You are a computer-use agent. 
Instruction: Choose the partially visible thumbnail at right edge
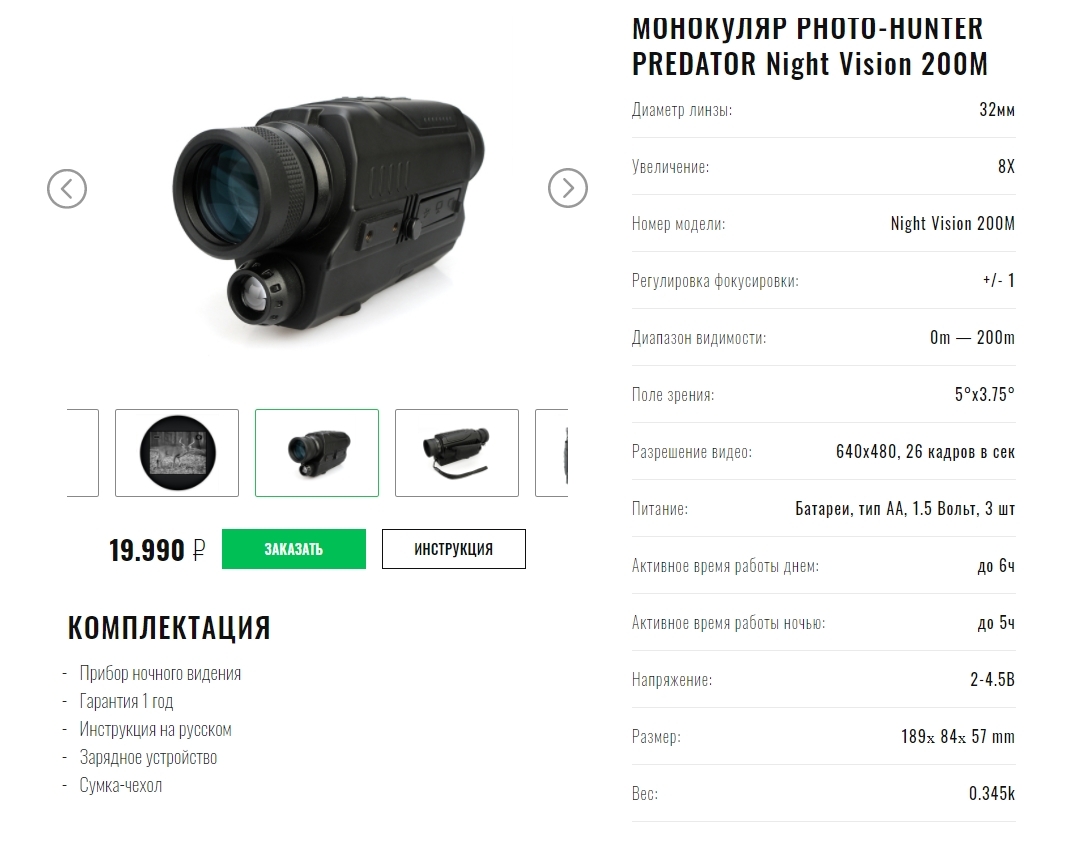[551, 453]
